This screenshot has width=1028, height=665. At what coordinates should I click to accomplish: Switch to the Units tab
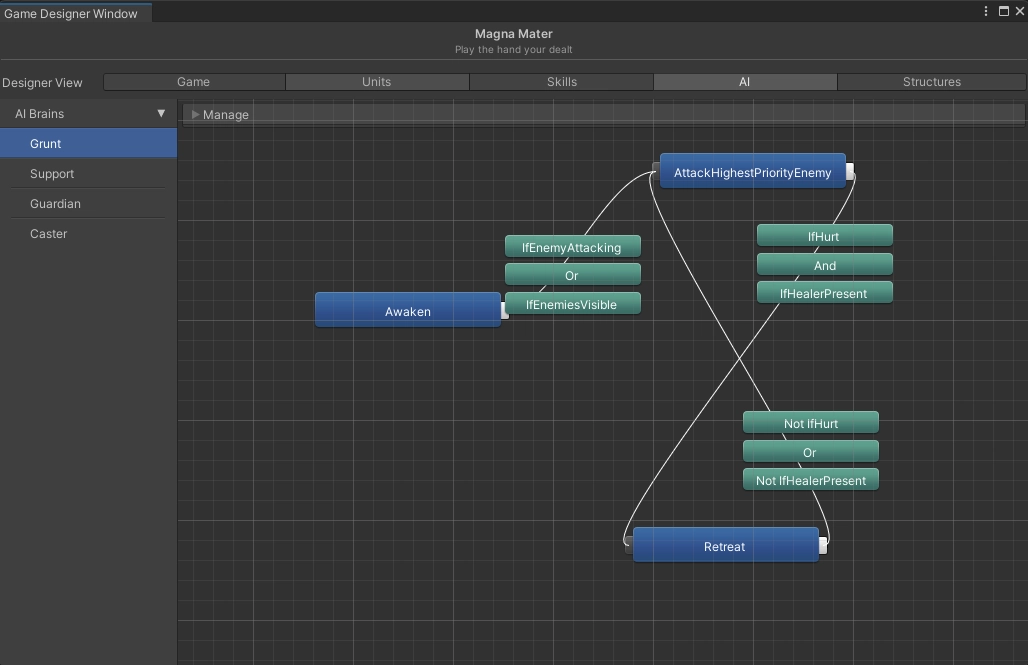point(377,82)
